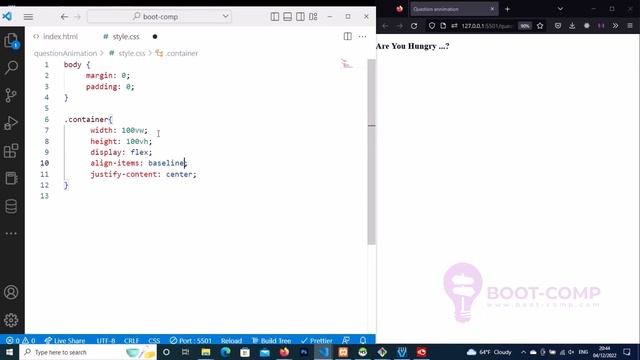
Task: Click the editor vertical scrollbar
Action: click(x=371, y=152)
